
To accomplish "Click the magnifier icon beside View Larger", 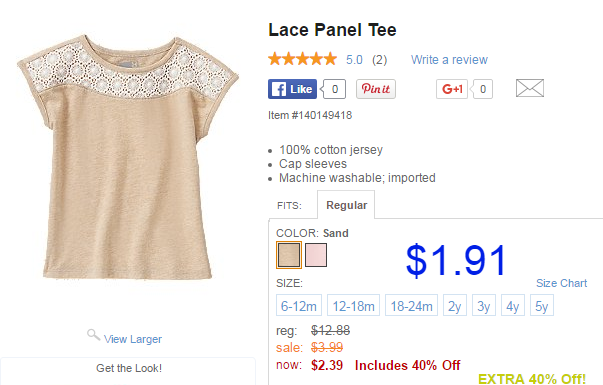I will (x=93, y=335).
